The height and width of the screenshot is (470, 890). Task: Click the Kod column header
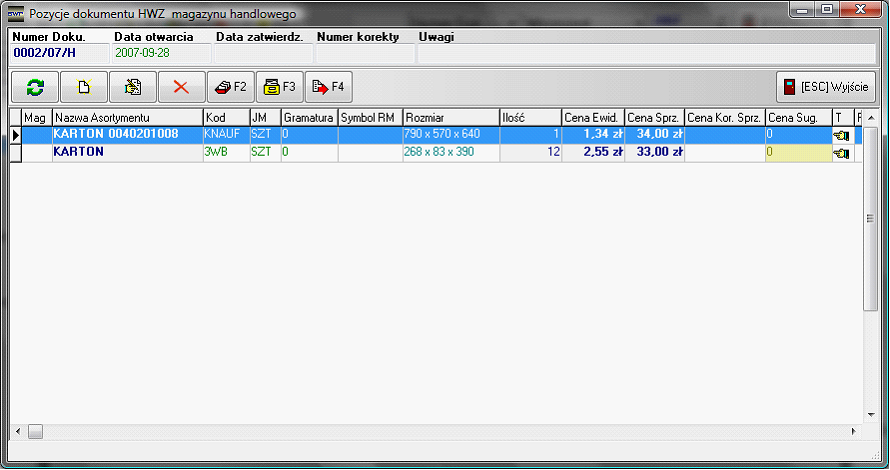pyautogui.click(x=225, y=118)
